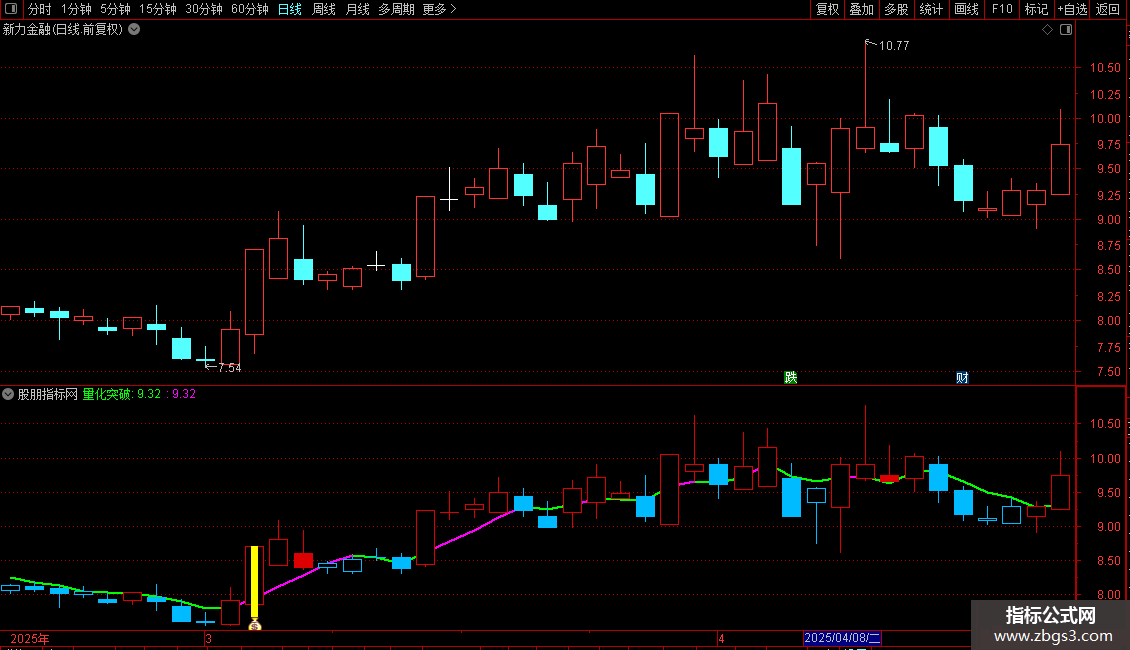The height and width of the screenshot is (650, 1130).
Task: Open the 新力金融 chart options dropdown
Action: coord(134,30)
